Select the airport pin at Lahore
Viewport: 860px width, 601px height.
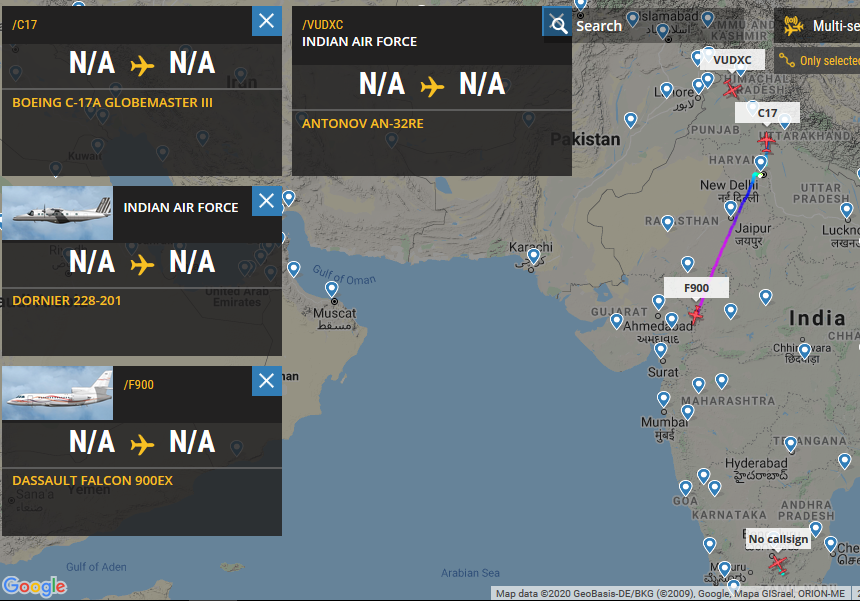666,90
